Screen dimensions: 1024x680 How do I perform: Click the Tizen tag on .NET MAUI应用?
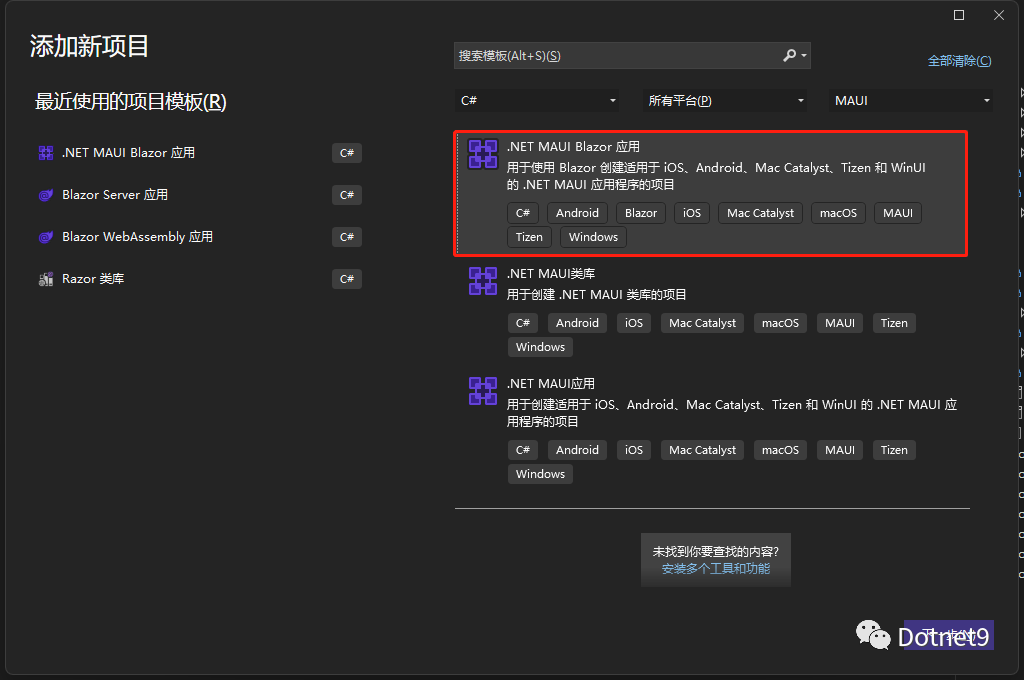click(x=894, y=450)
